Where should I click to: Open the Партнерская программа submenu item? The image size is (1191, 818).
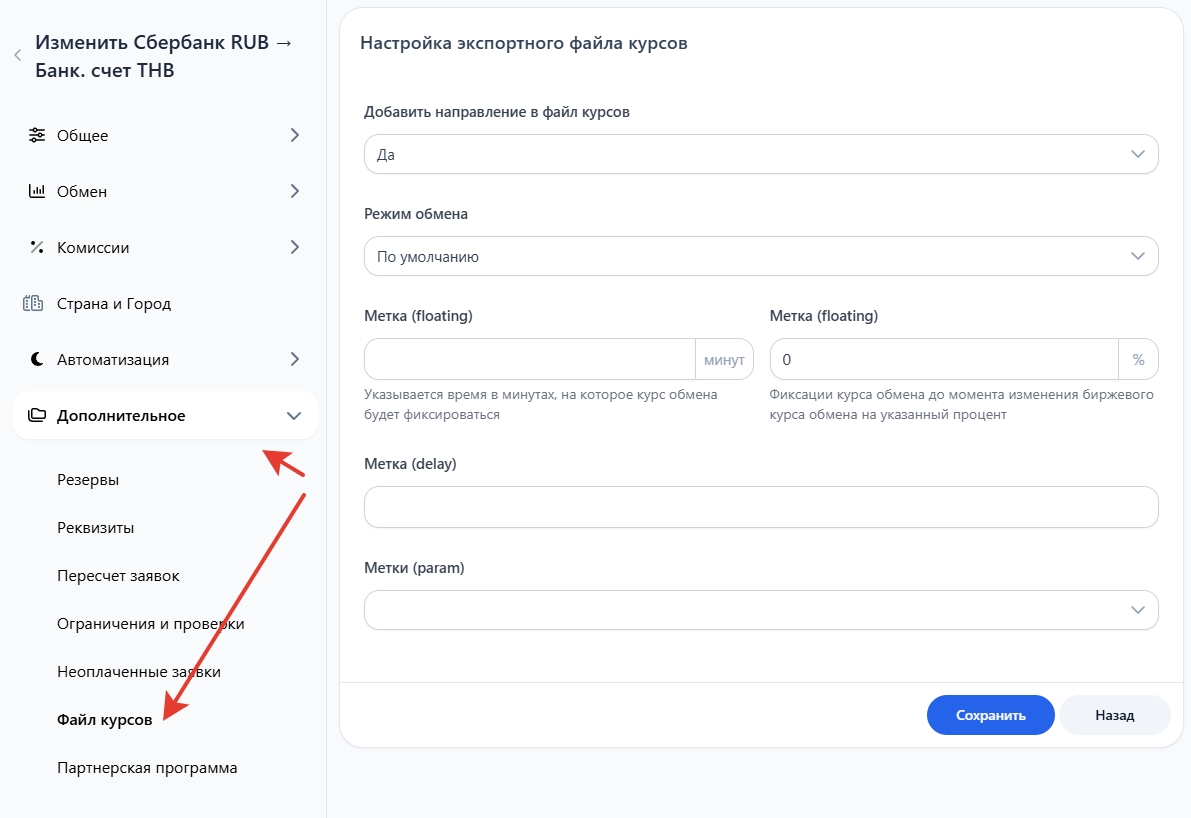pos(147,768)
